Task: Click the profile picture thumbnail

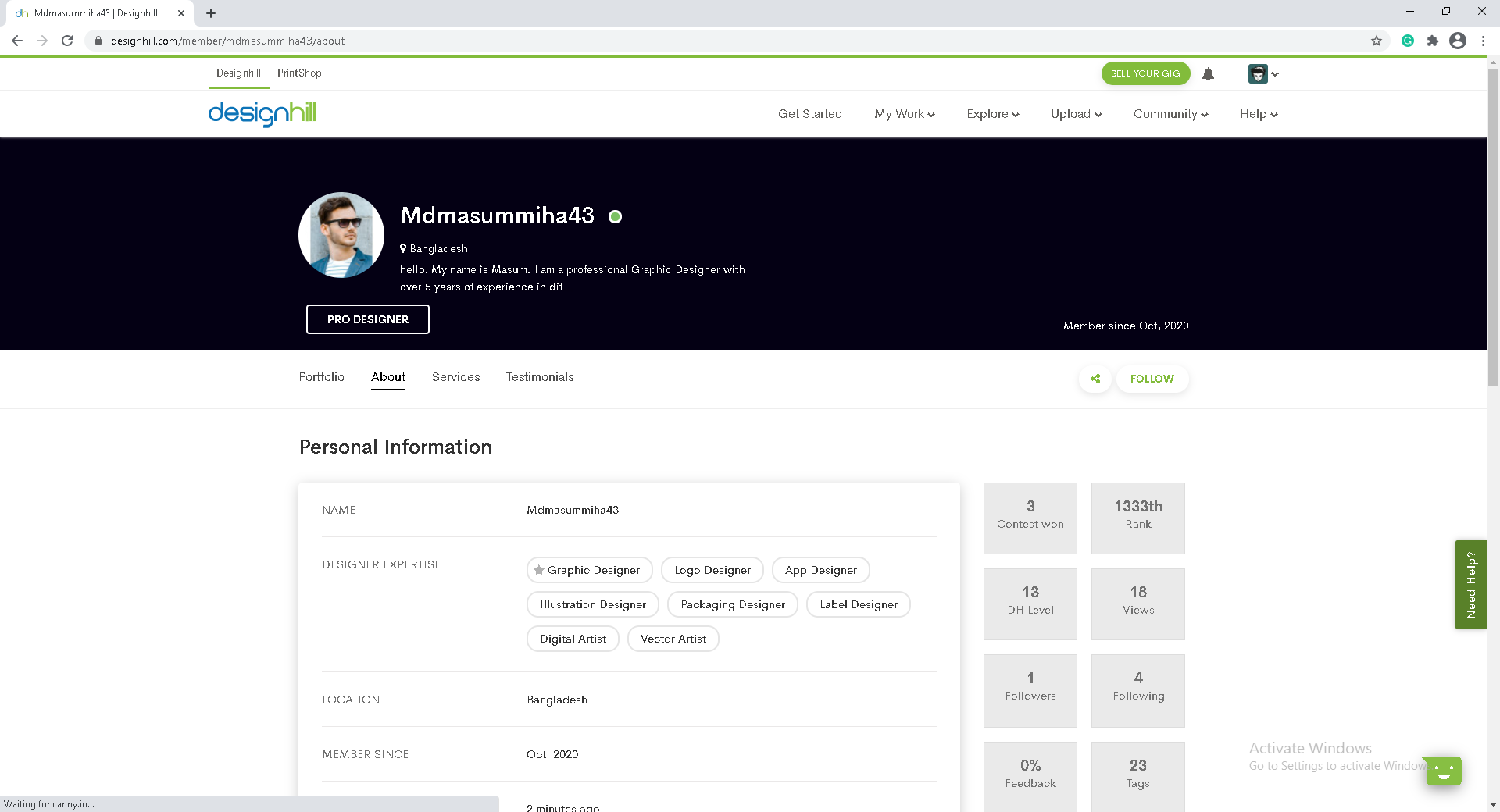Action: tap(341, 235)
